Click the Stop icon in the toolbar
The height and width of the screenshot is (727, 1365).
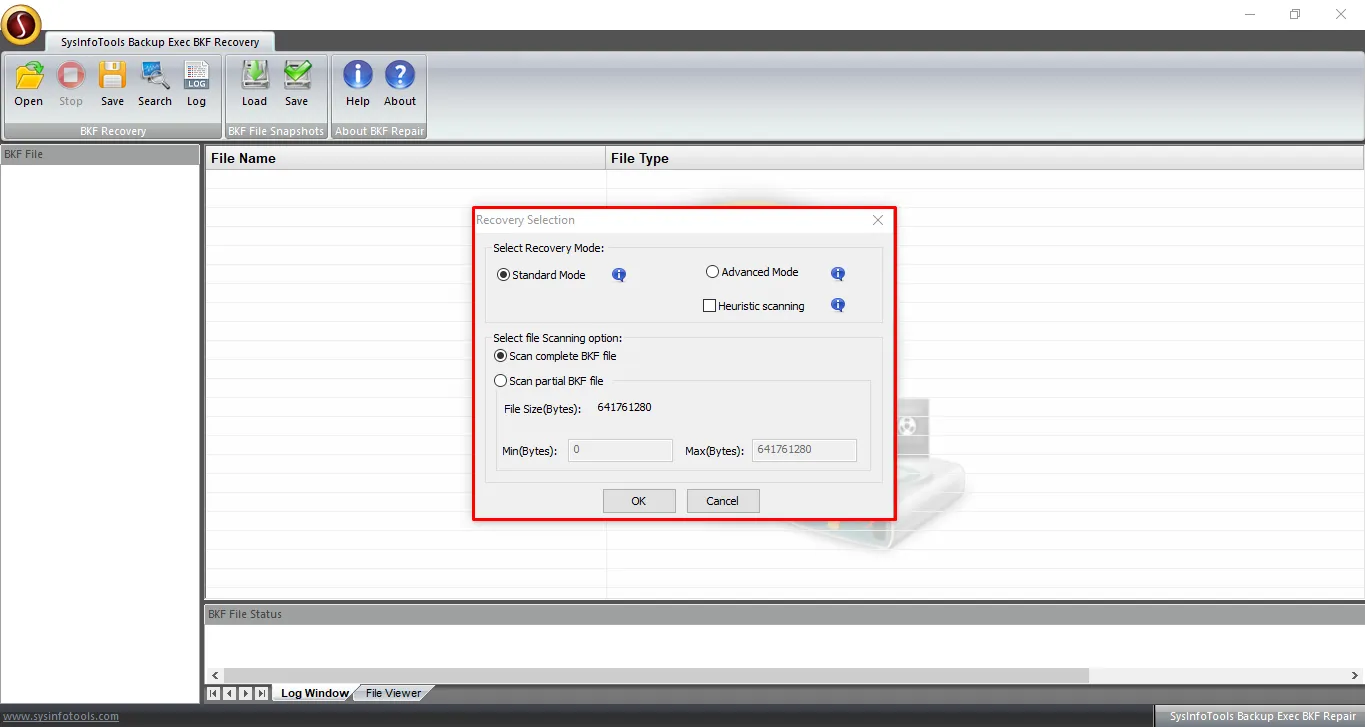tap(71, 83)
